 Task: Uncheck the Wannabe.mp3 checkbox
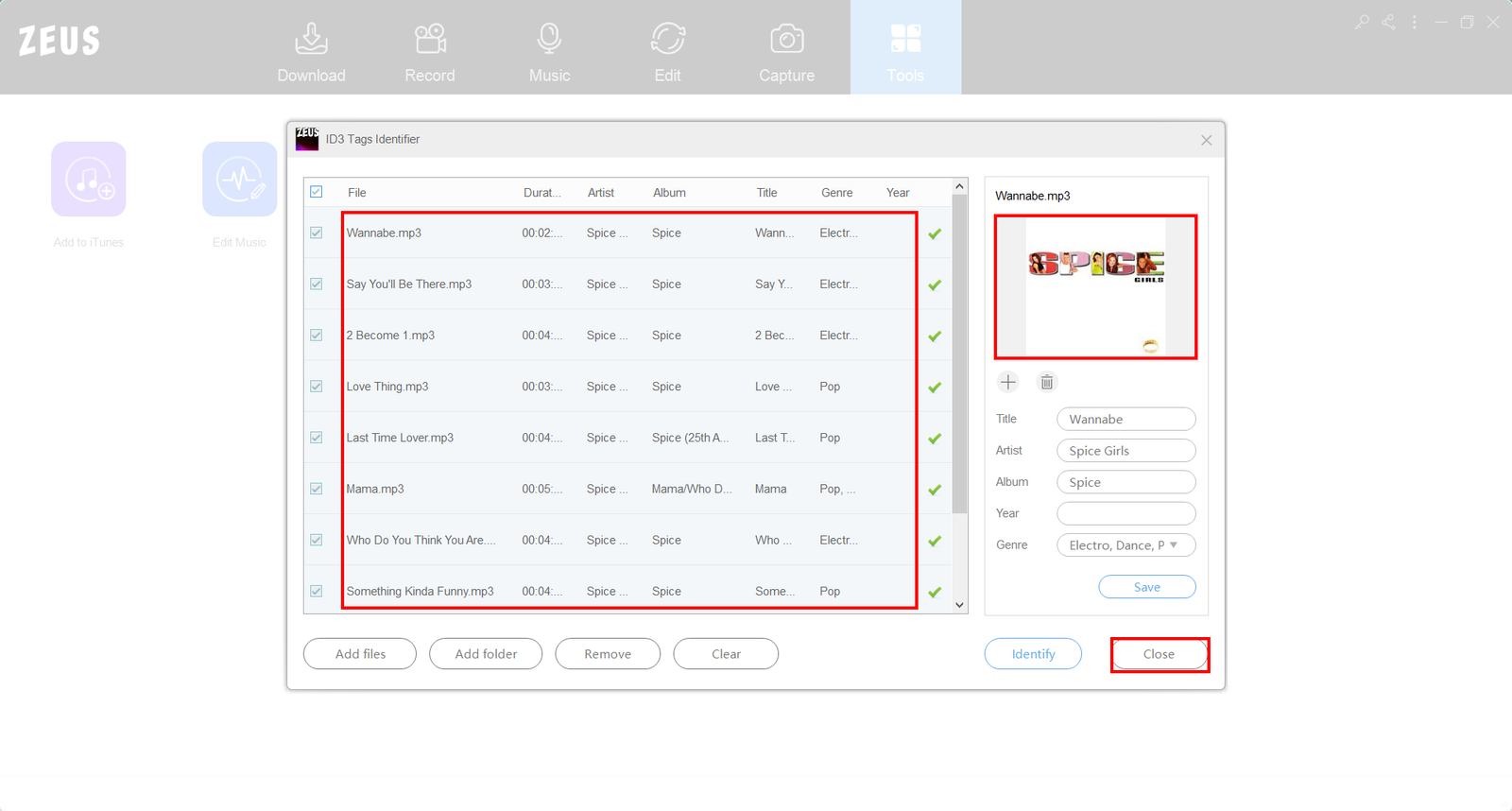pyautogui.click(x=317, y=233)
